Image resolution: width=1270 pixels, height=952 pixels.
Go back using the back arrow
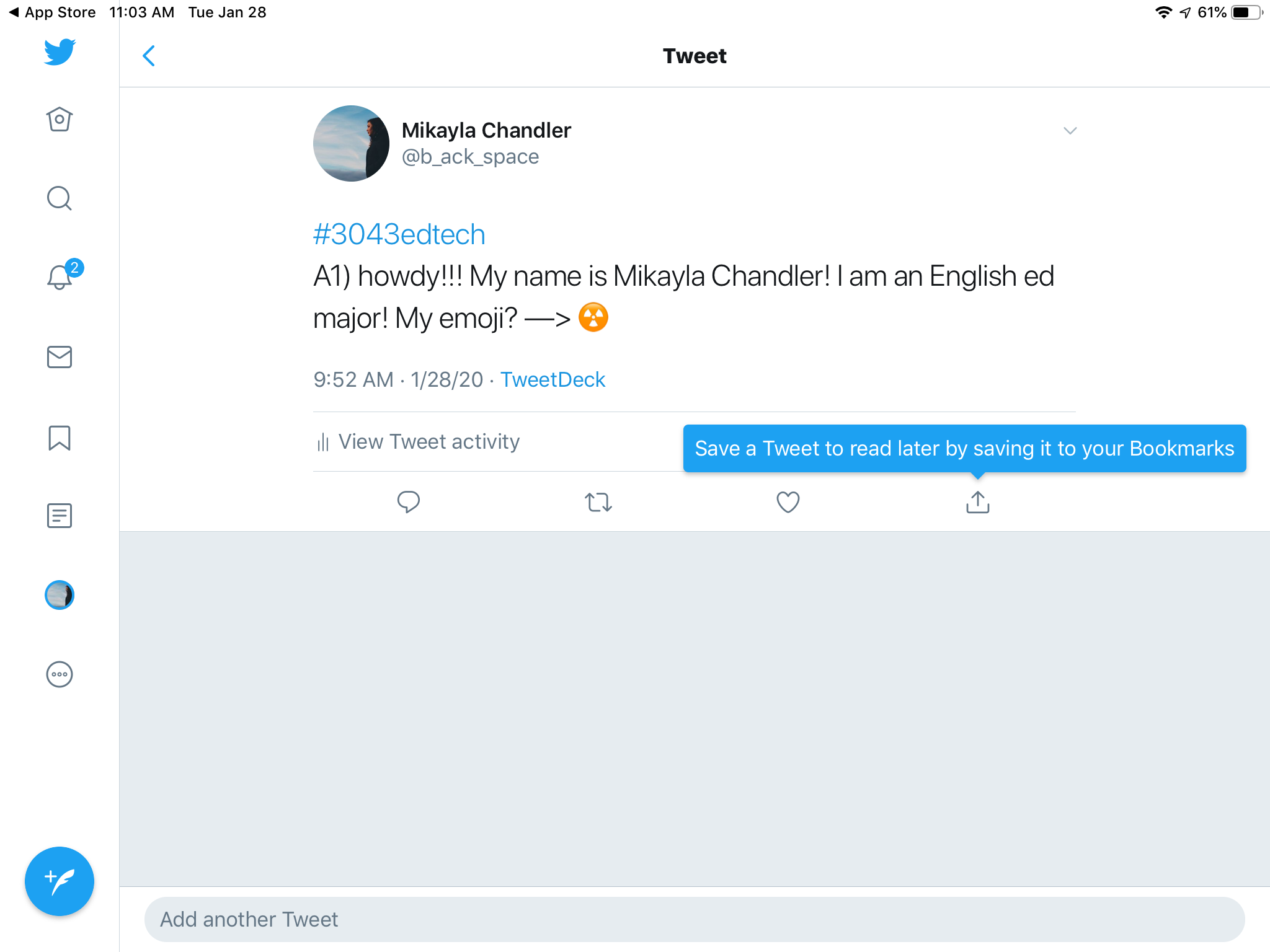tap(149, 56)
